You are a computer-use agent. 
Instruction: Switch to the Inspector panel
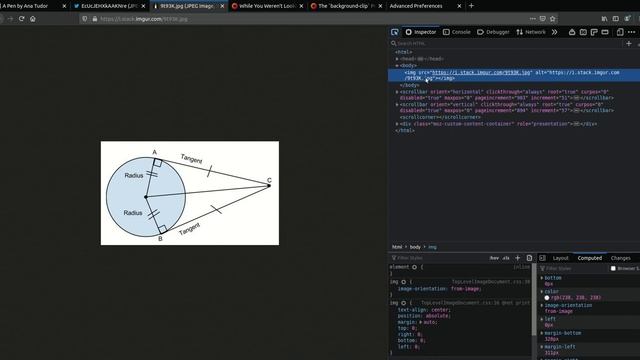421,32
